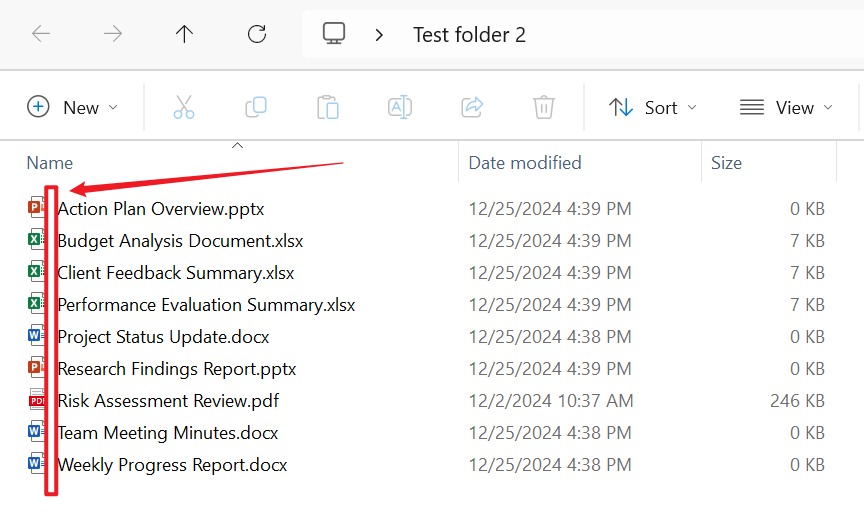864x521 pixels.
Task: Click the Paste clipboard icon
Action: tap(328, 107)
